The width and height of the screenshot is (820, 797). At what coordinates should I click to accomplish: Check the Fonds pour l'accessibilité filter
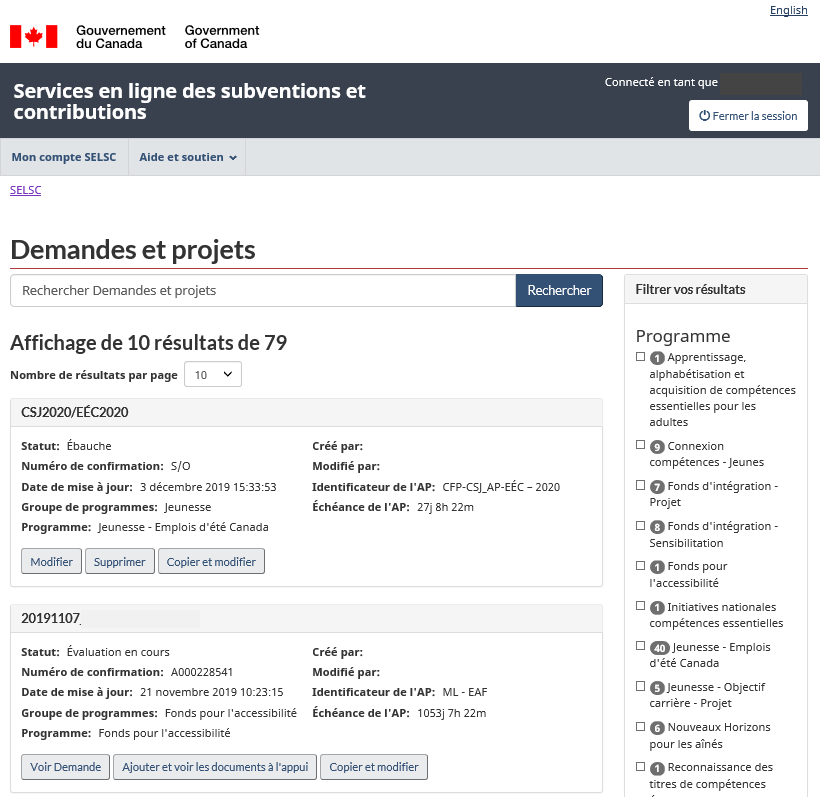641,566
